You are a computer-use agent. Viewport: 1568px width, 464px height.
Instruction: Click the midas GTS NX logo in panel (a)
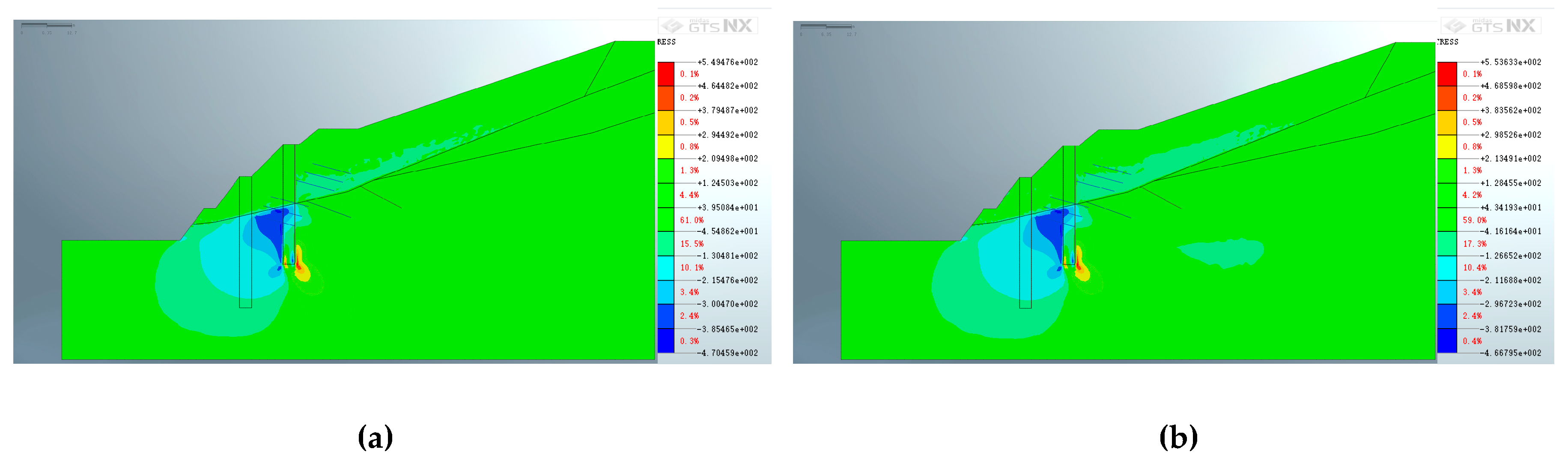point(707,26)
